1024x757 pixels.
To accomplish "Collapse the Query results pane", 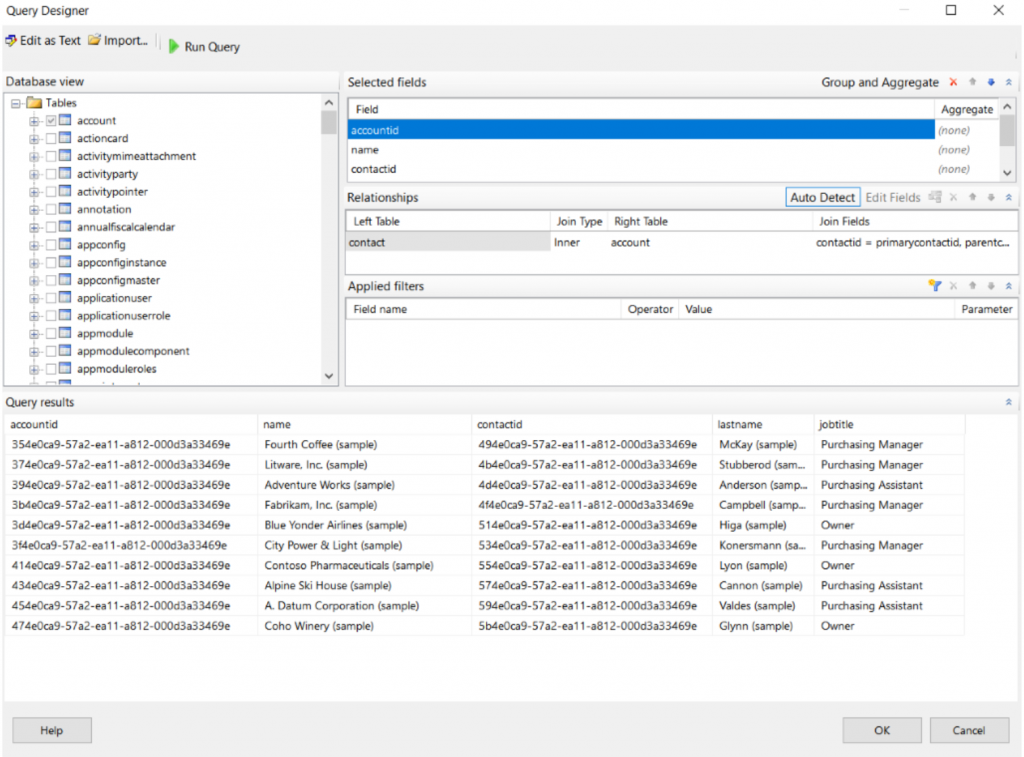I will click(1009, 402).
